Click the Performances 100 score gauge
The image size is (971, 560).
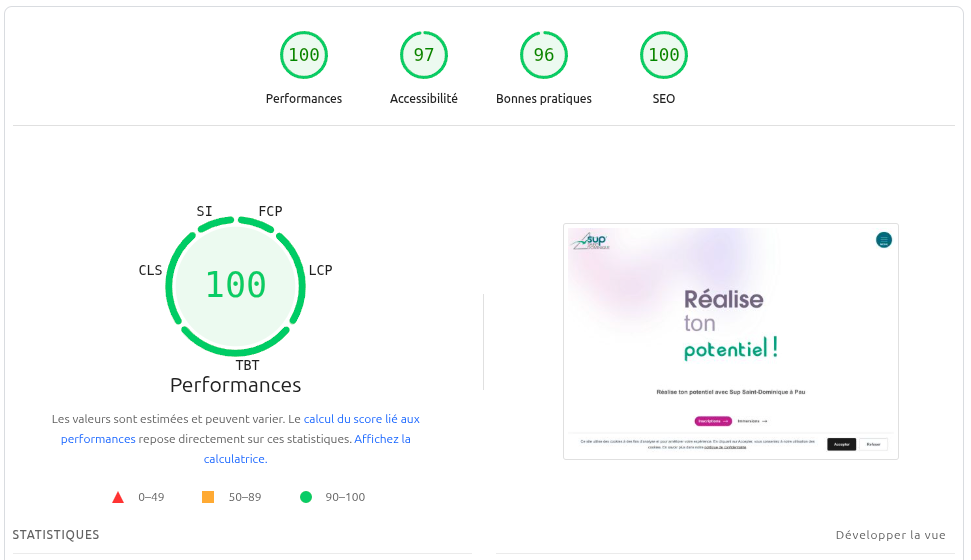tap(303, 55)
